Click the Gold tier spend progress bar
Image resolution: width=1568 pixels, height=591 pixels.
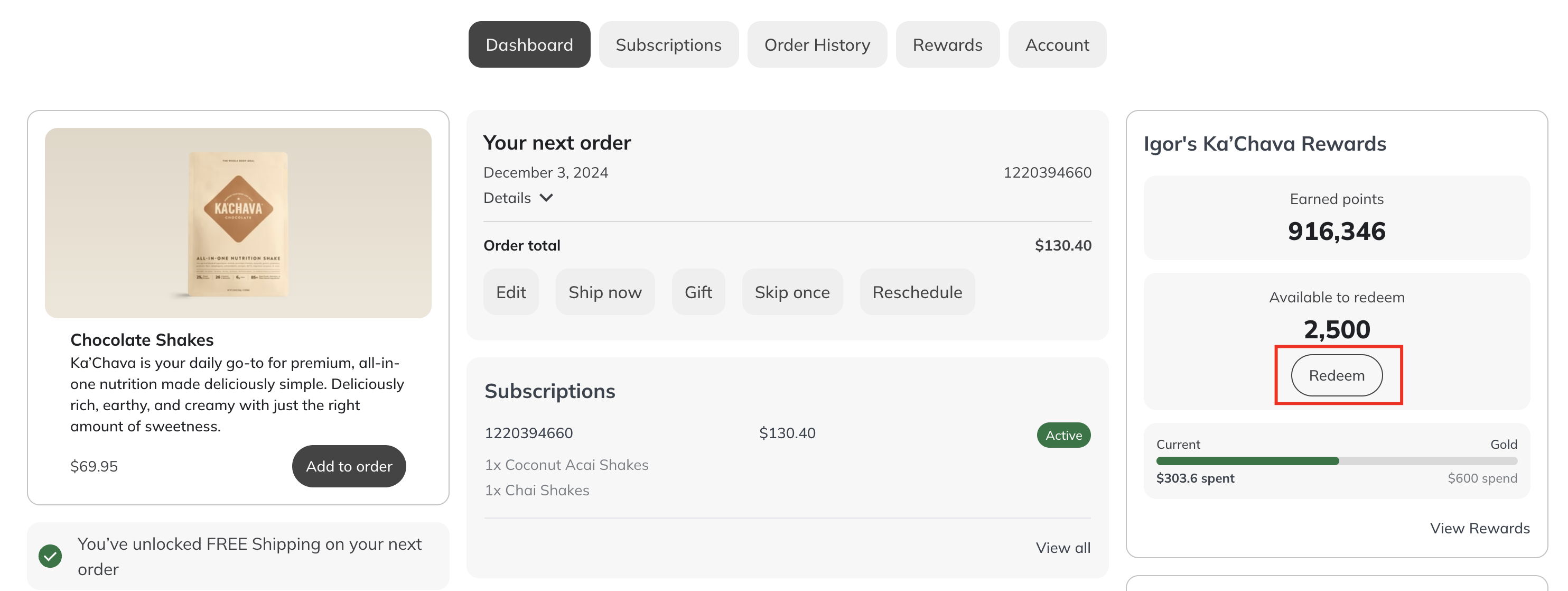tap(1337, 461)
